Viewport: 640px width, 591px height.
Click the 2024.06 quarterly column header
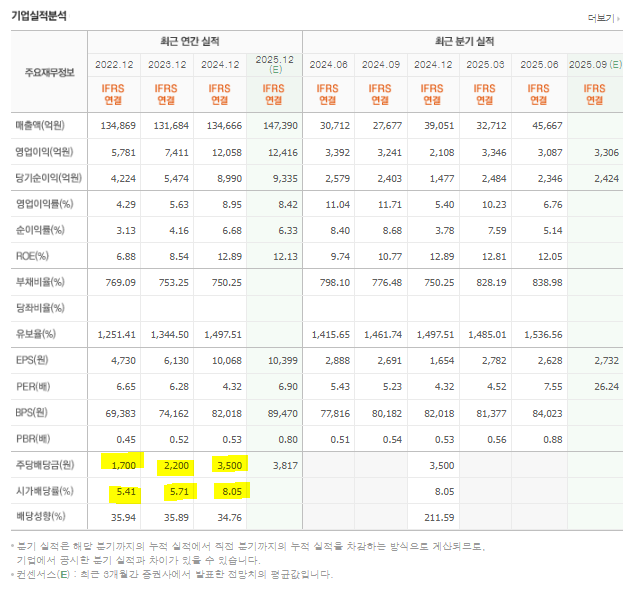click(x=328, y=64)
